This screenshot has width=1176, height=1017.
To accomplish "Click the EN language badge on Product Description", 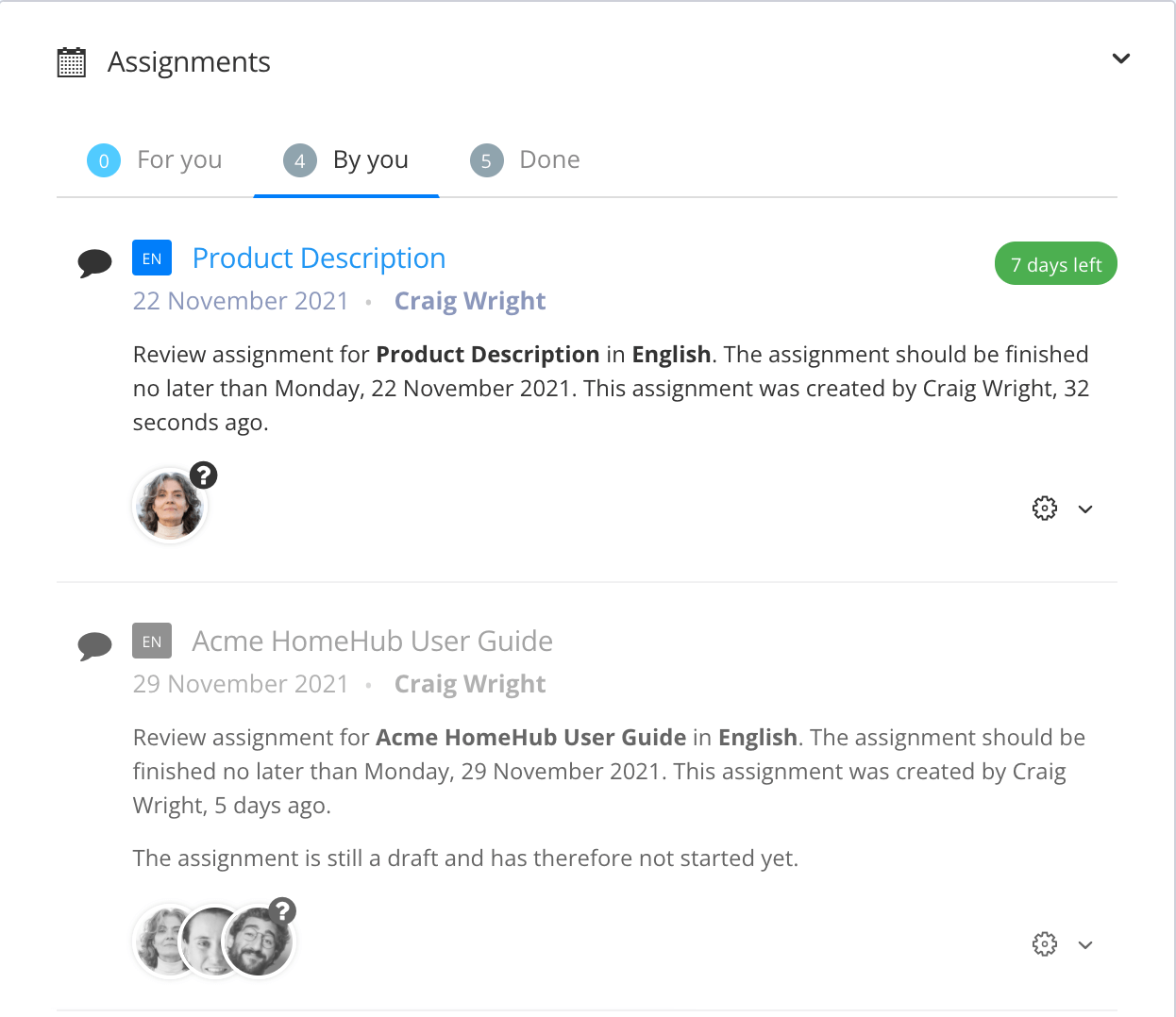I will coord(152,258).
